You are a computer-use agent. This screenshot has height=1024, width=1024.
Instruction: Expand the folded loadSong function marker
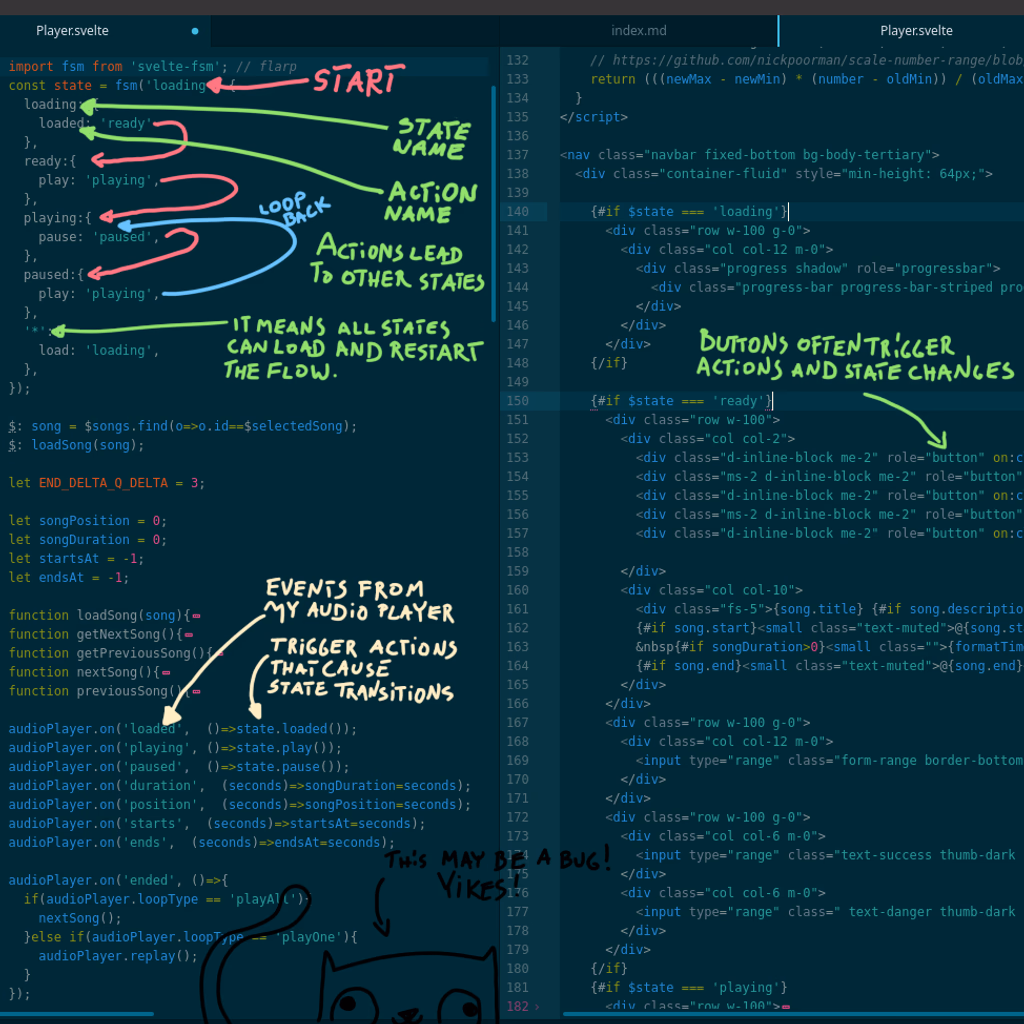[195, 616]
